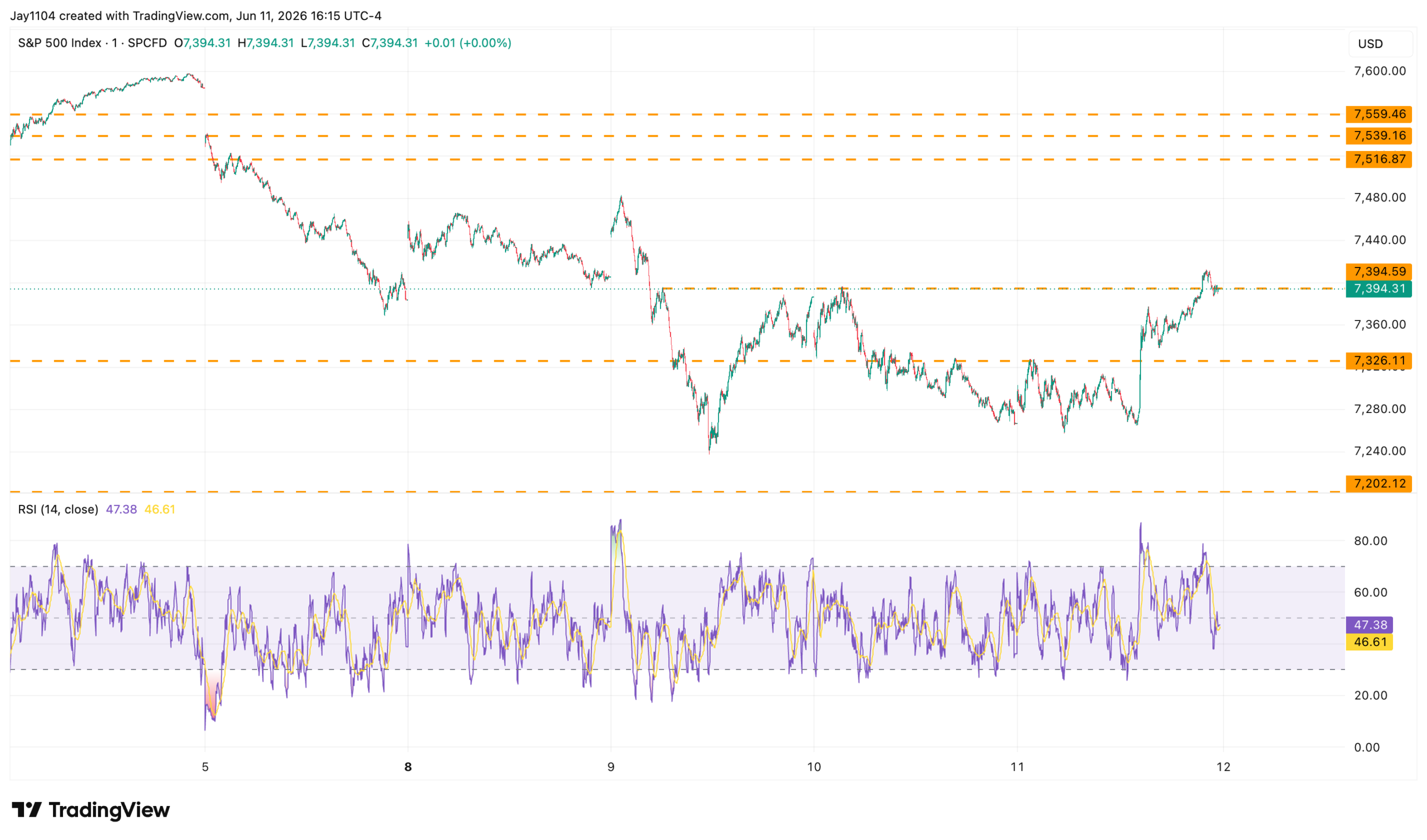Select the orange 7,326.11 price level label

(x=1379, y=361)
